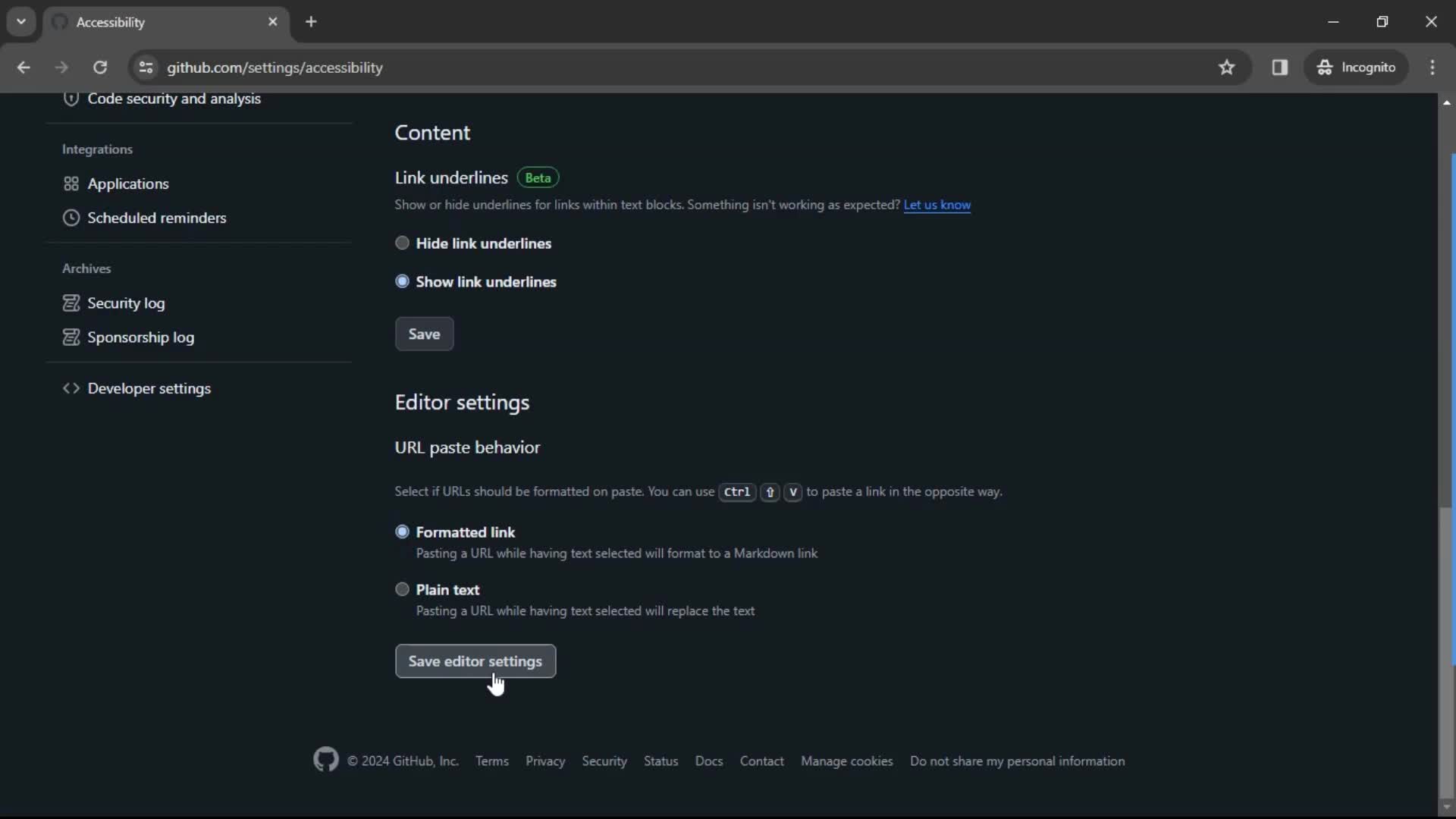Open Code security and analysis settings
Image resolution: width=1456 pixels, height=819 pixels.
click(173, 98)
